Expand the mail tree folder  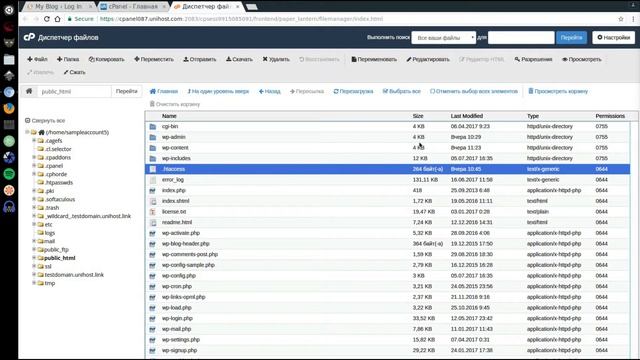(x=34, y=241)
